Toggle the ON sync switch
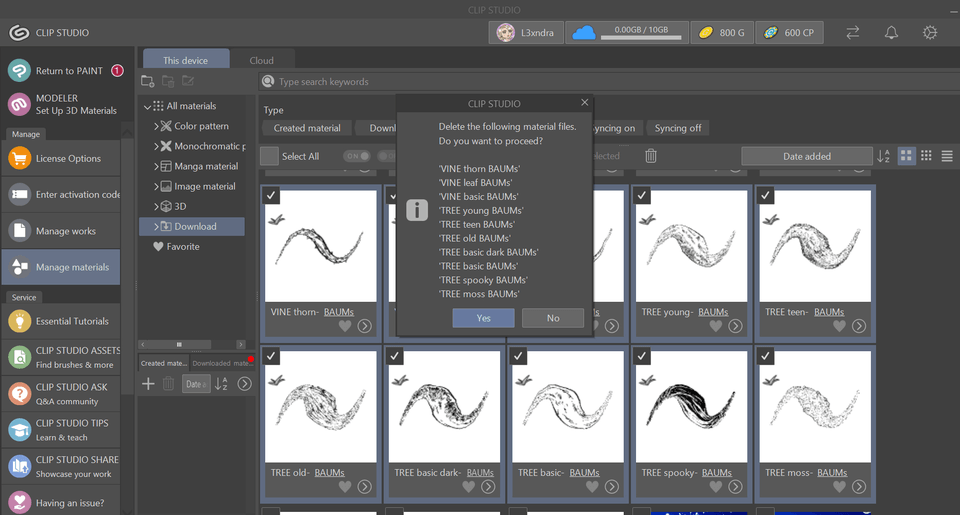 coord(356,156)
